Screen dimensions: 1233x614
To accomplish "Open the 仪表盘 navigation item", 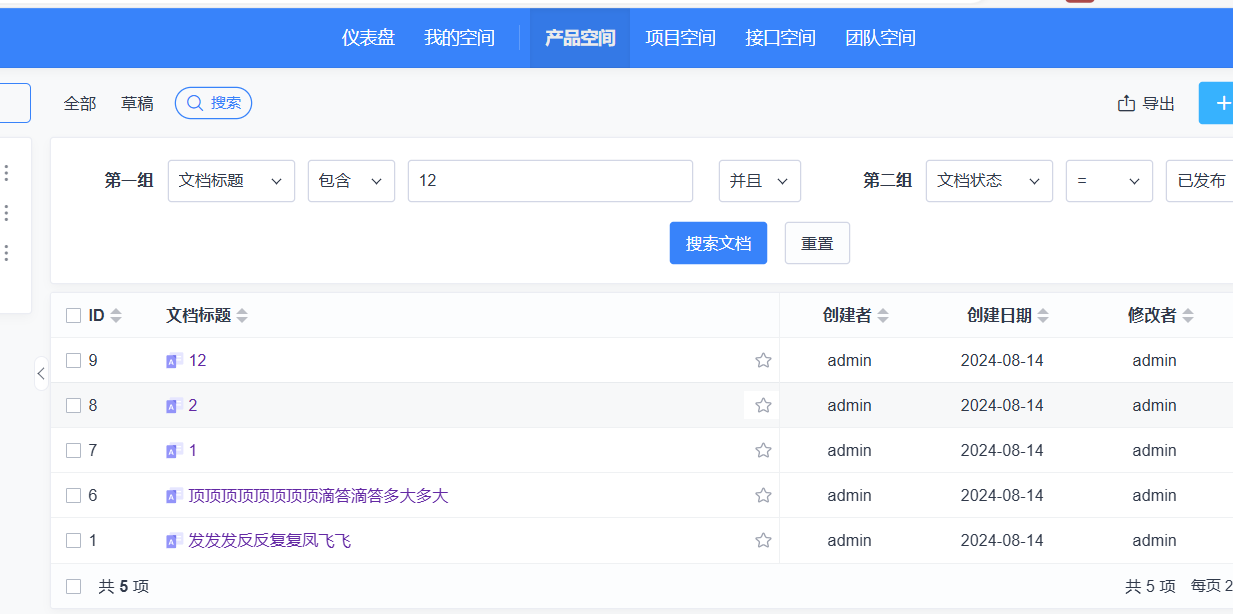I will tap(368, 38).
